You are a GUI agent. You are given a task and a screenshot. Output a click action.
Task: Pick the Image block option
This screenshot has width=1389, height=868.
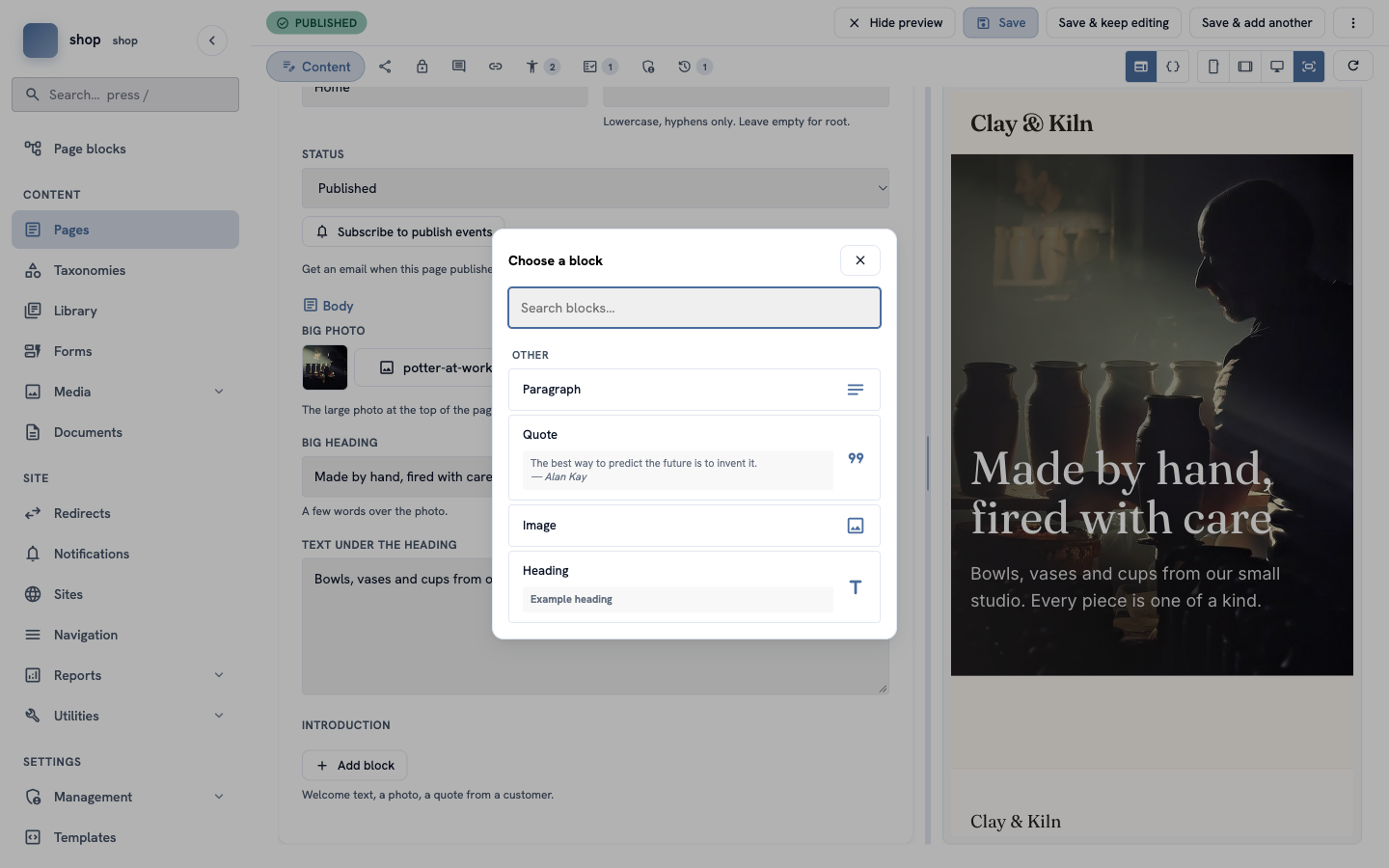[694, 526]
